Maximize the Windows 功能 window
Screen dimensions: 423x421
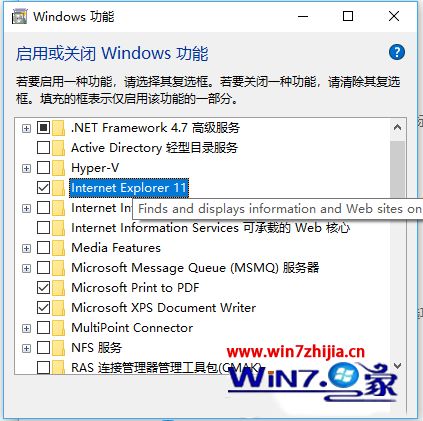pyautogui.click(x=348, y=16)
